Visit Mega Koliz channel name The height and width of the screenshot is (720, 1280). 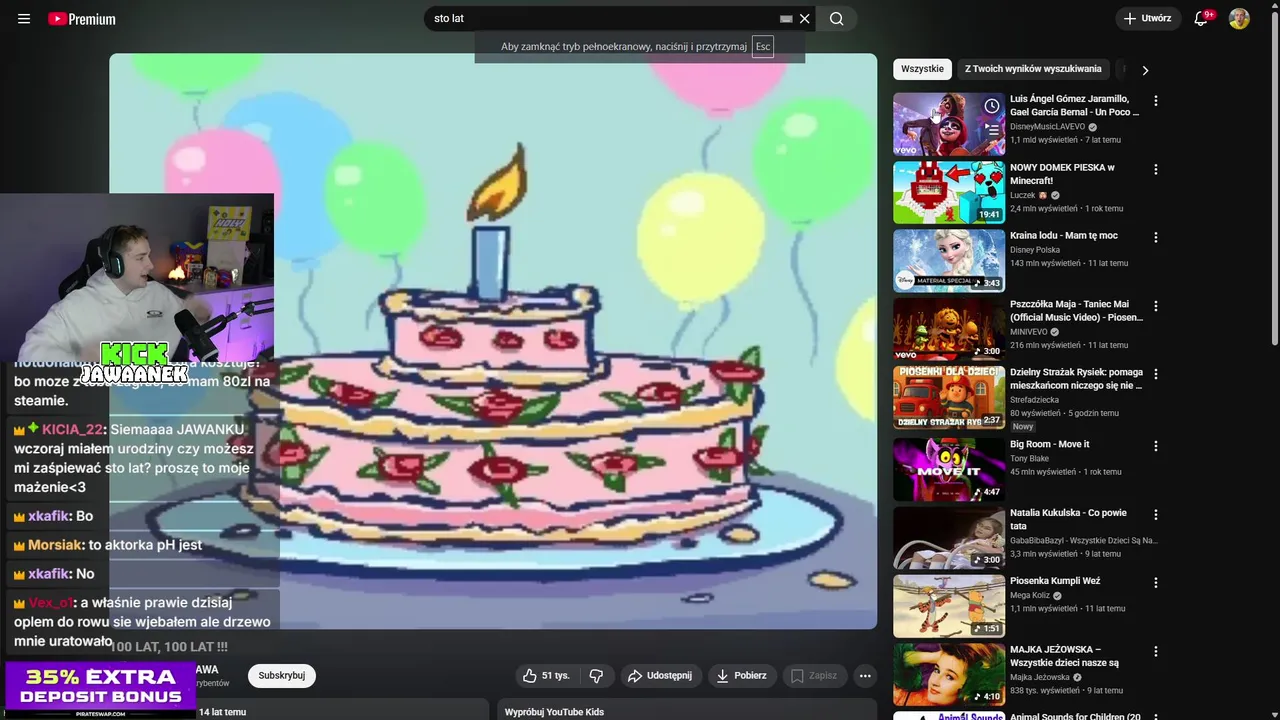[1030, 595]
